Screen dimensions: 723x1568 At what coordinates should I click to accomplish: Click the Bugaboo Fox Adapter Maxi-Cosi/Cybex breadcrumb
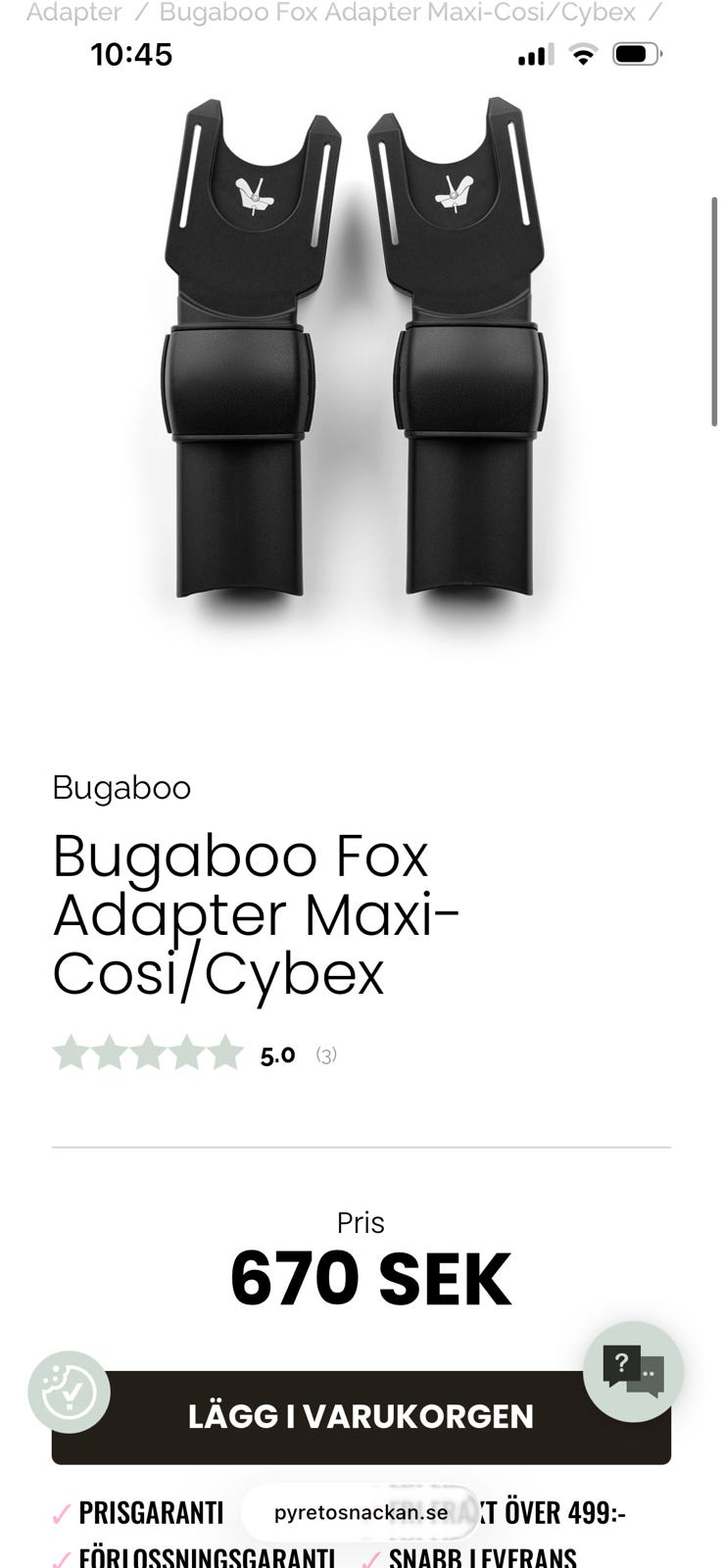[398, 13]
